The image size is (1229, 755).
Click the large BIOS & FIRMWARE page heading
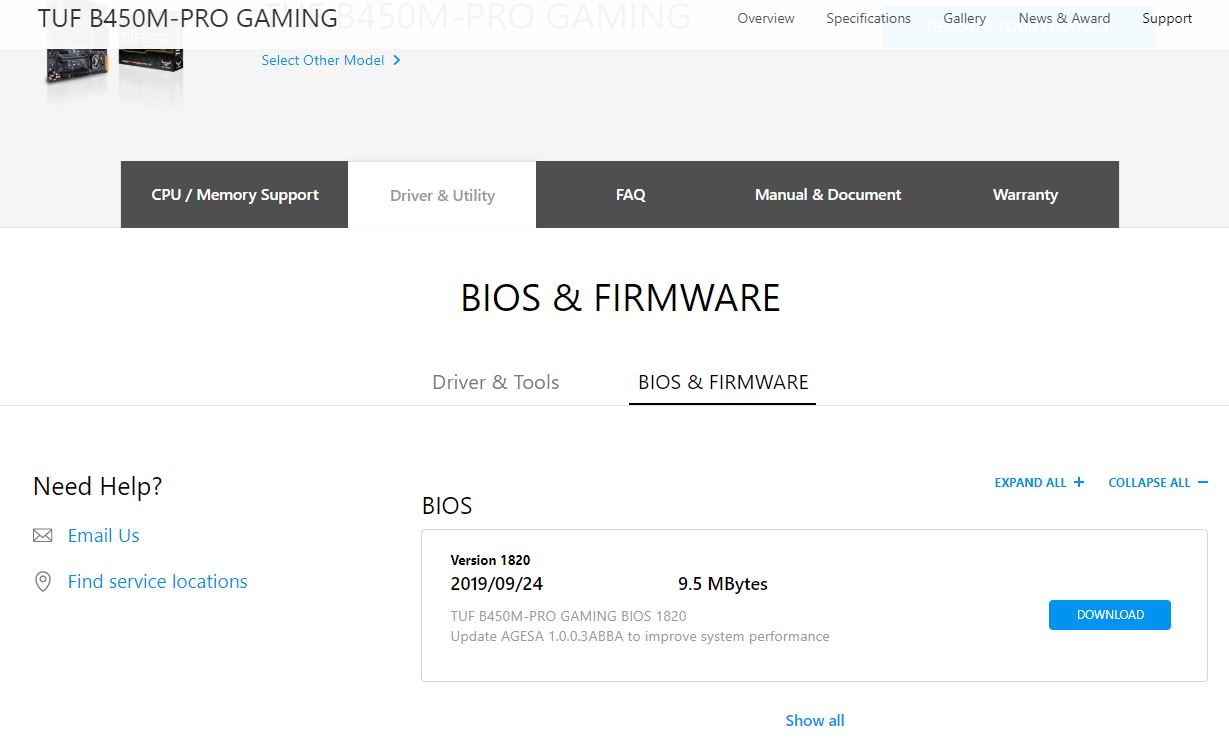(x=620, y=298)
